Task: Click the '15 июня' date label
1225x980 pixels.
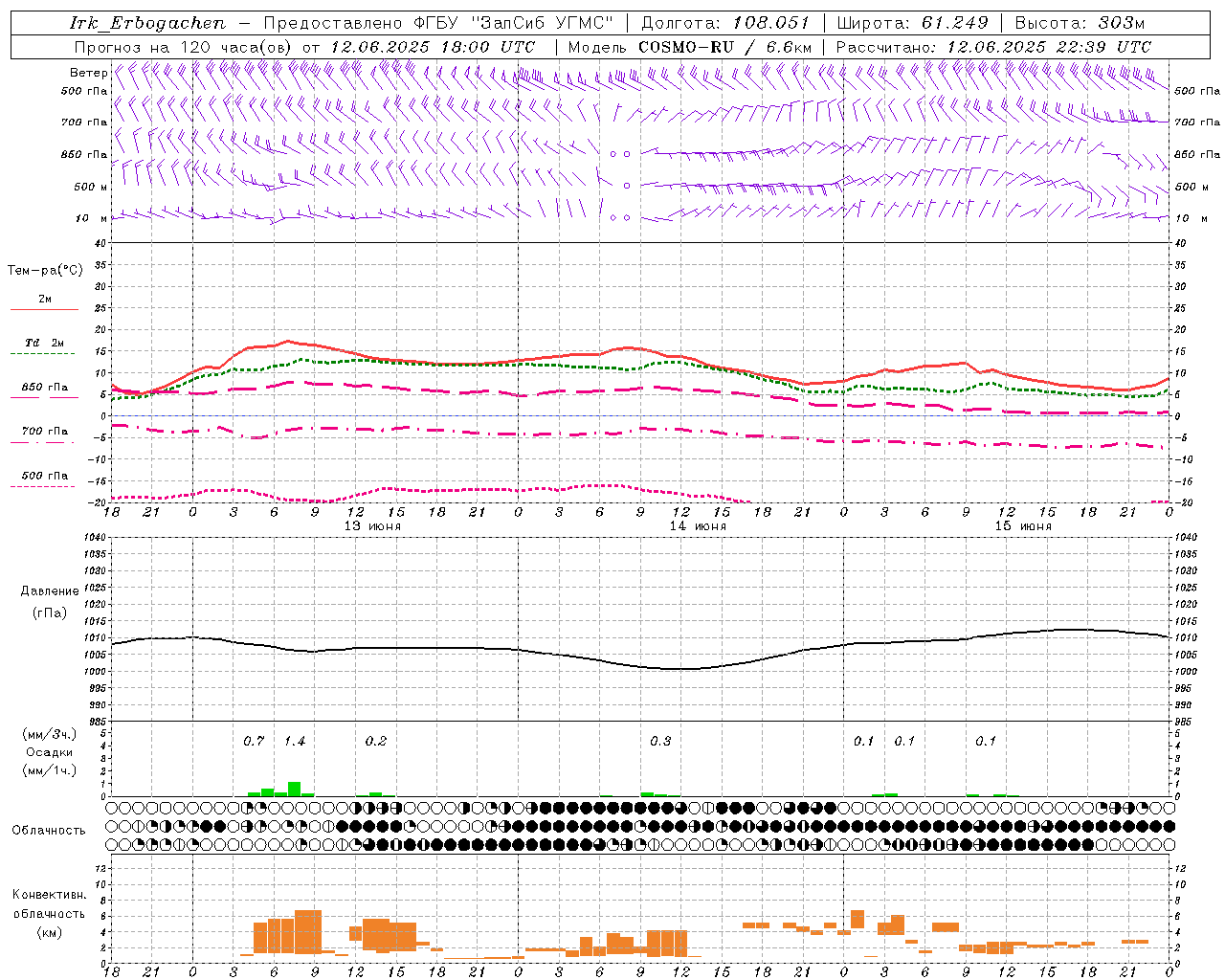Action: pyautogui.click(x=1022, y=526)
